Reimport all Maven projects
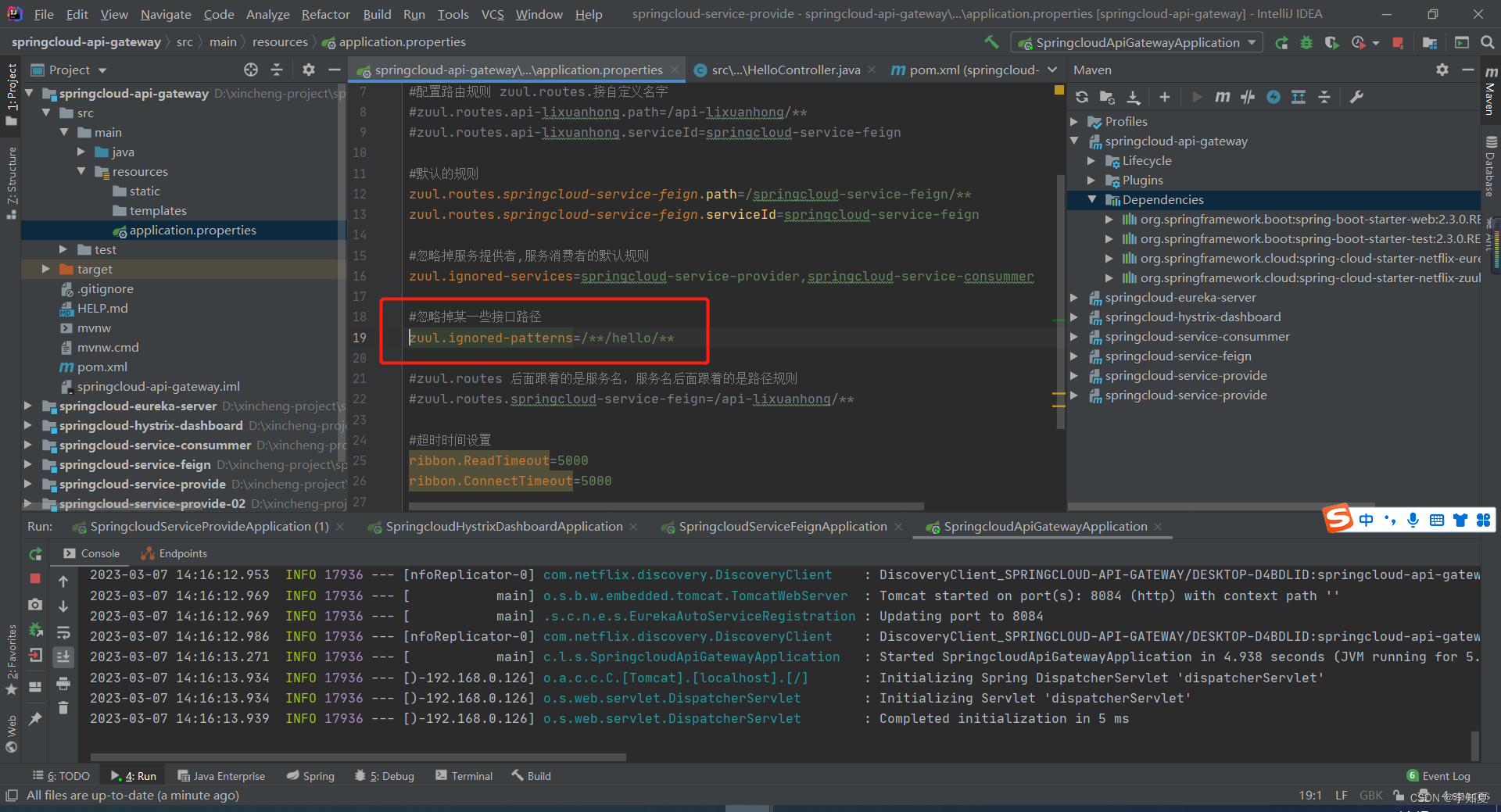This screenshot has width=1501, height=812. pyautogui.click(x=1082, y=97)
